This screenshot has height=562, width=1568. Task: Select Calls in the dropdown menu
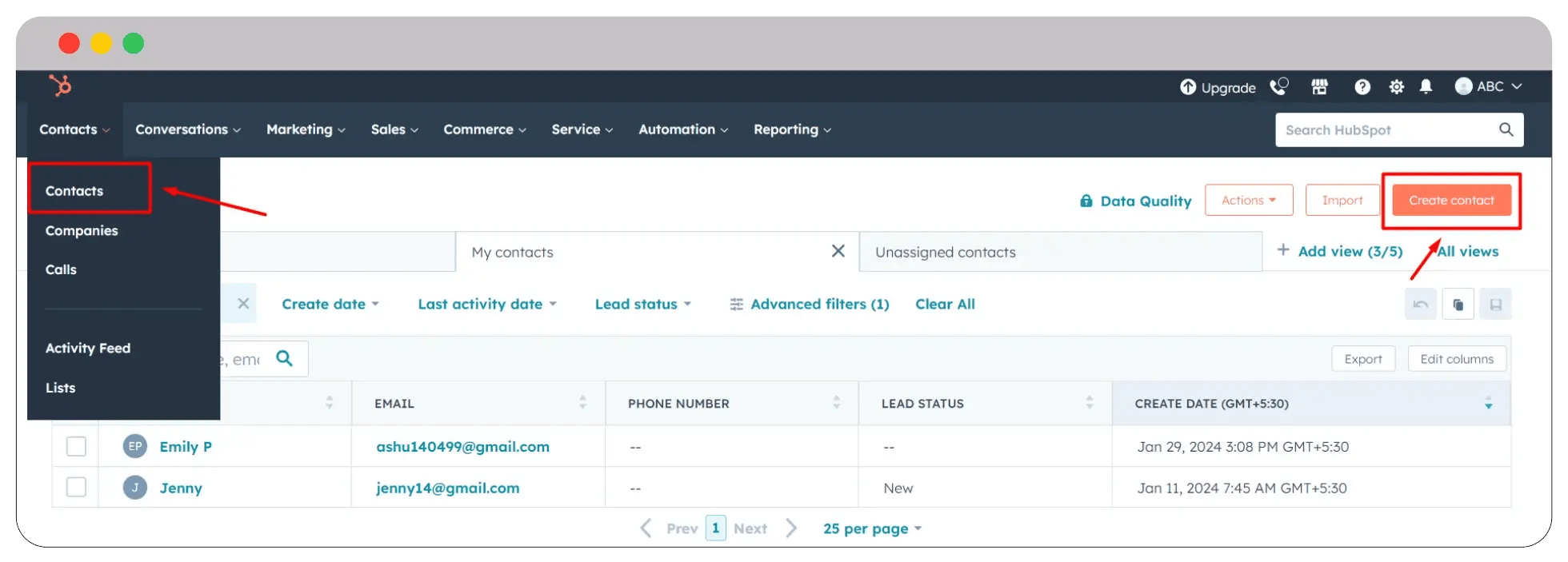click(x=61, y=269)
